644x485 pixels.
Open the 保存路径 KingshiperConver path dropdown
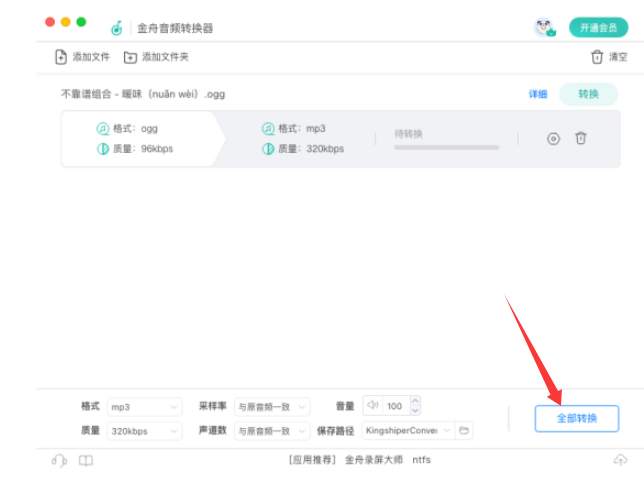pyautogui.click(x=408, y=430)
